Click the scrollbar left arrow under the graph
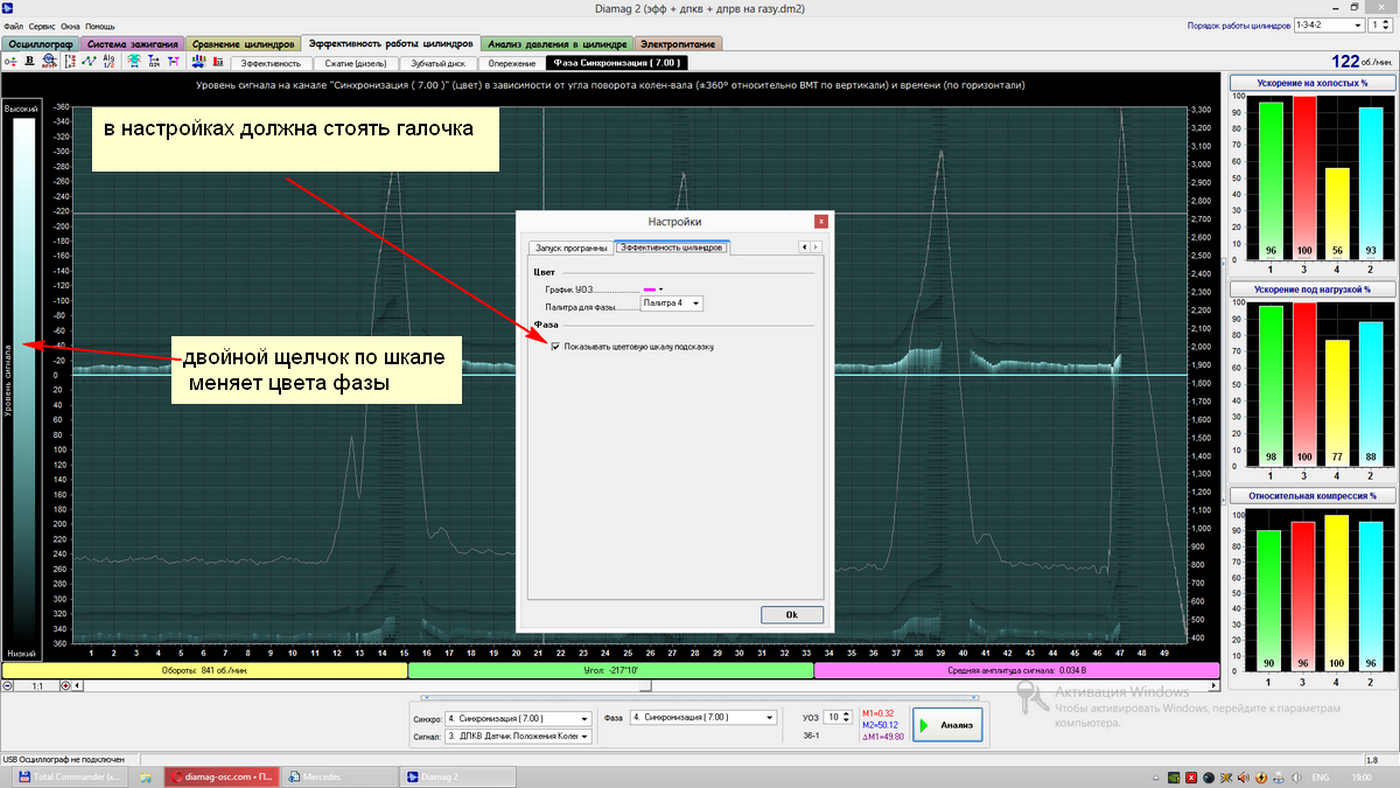Screen dimensions: 1400x788 click(x=79, y=686)
